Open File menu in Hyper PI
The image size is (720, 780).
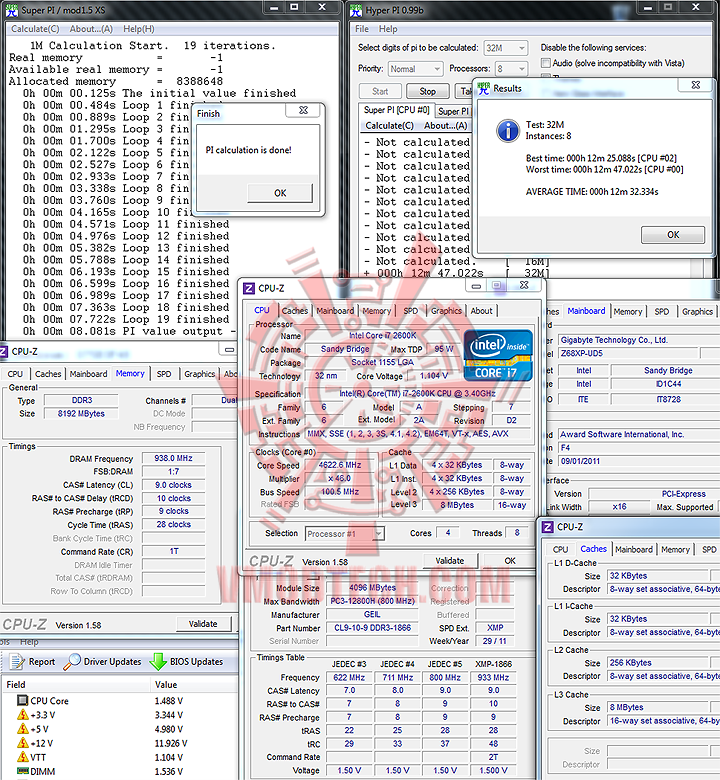362,29
